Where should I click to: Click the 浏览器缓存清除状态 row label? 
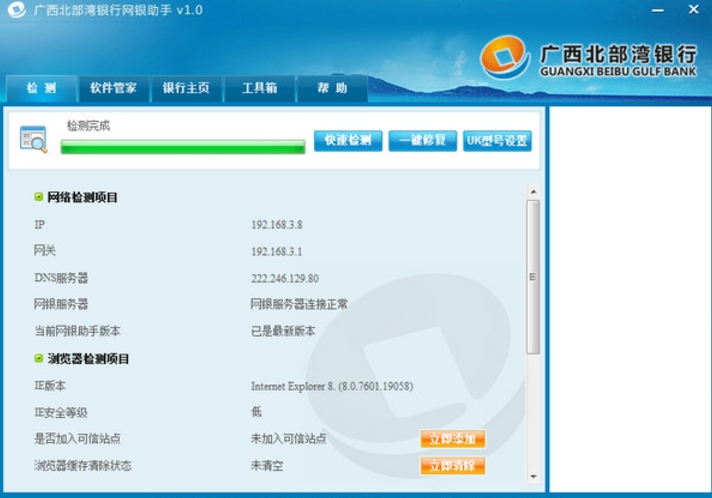coord(83,466)
